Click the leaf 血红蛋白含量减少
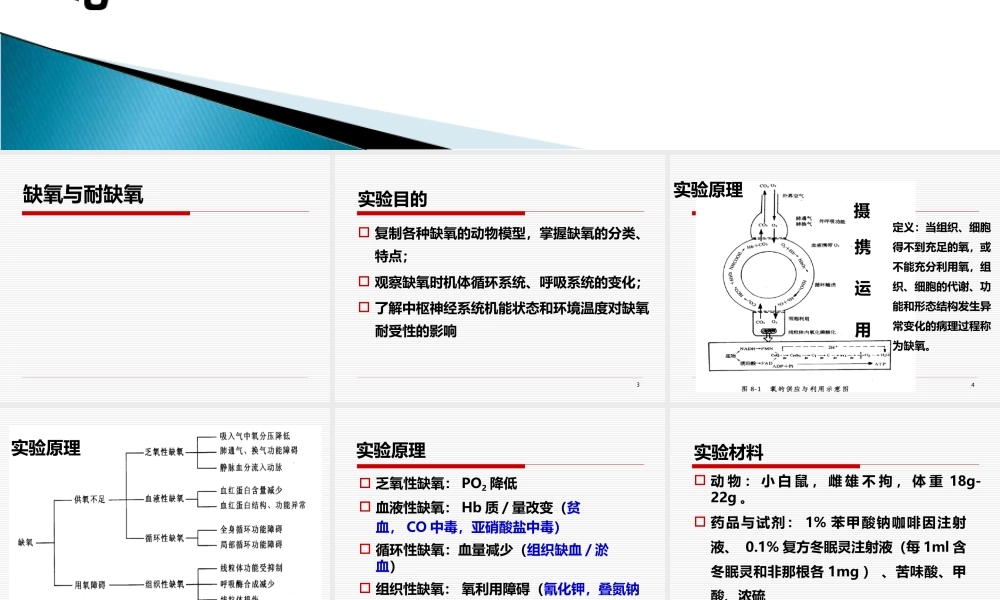The height and width of the screenshot is (600, 1000). pos(251,490)
